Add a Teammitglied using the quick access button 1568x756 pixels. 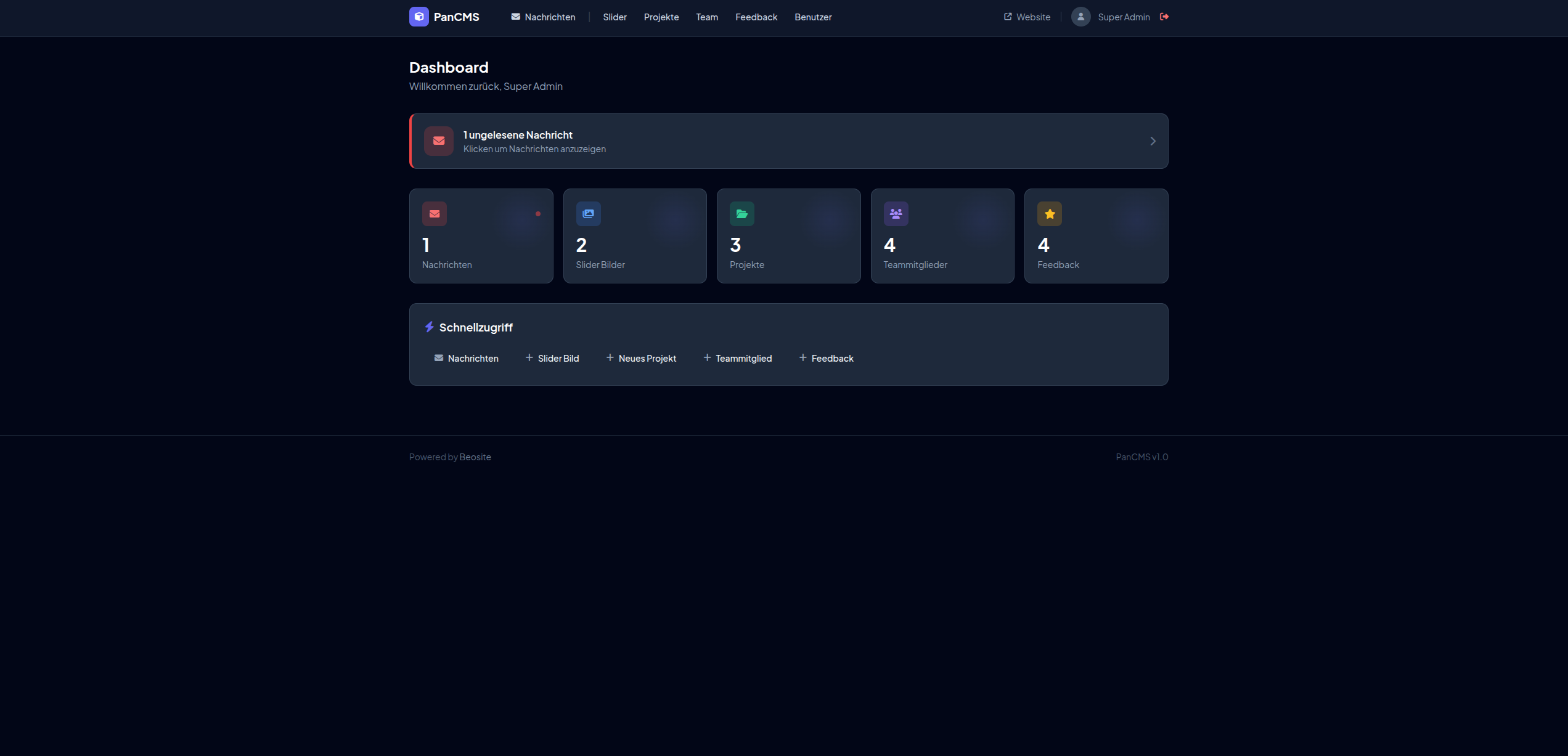(x=738, y=358)
